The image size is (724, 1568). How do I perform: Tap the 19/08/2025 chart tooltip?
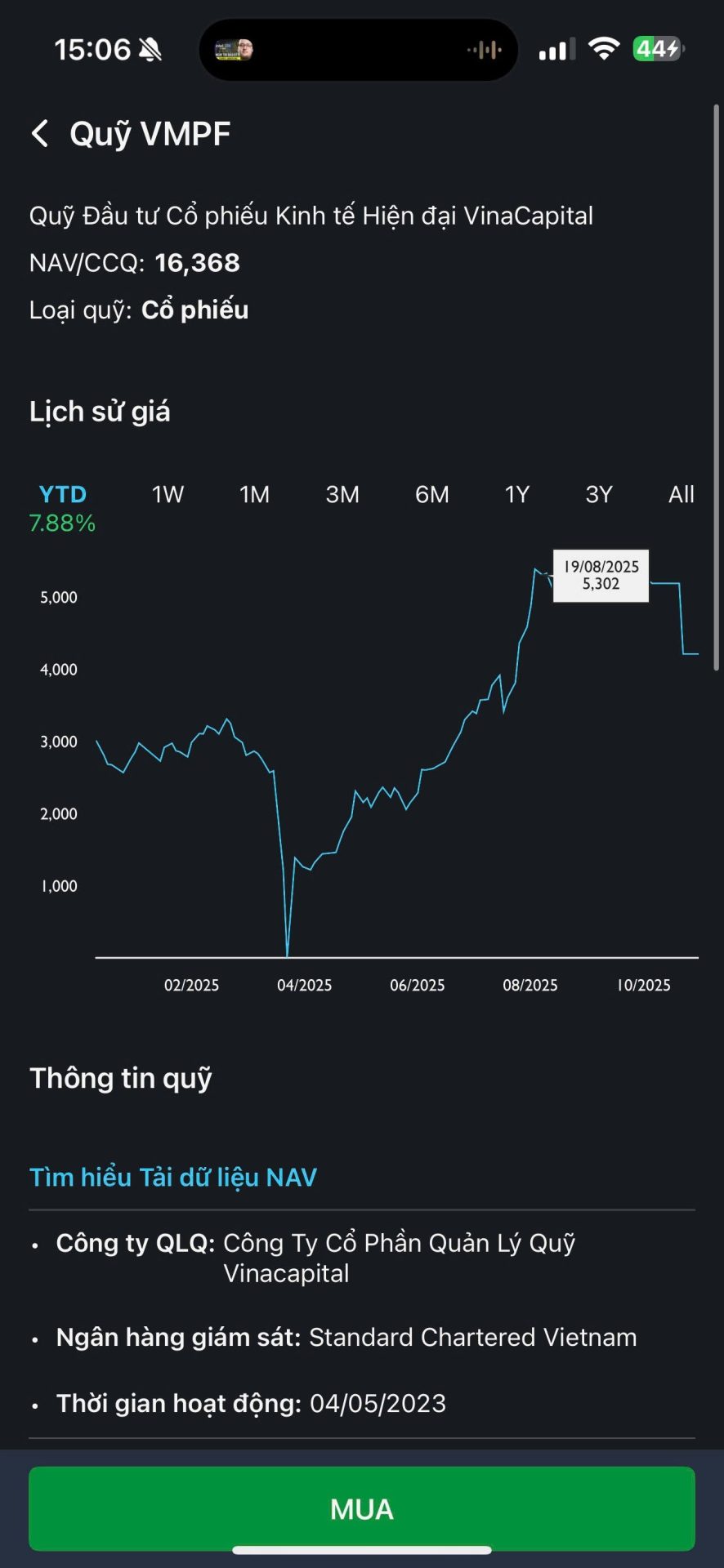click(x=601, y=576)
